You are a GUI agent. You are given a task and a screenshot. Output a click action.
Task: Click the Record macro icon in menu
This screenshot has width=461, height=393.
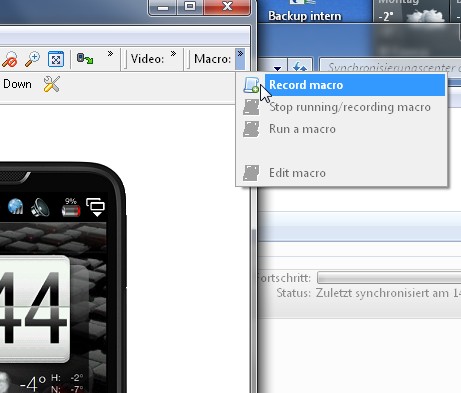(x=251, y=85)
